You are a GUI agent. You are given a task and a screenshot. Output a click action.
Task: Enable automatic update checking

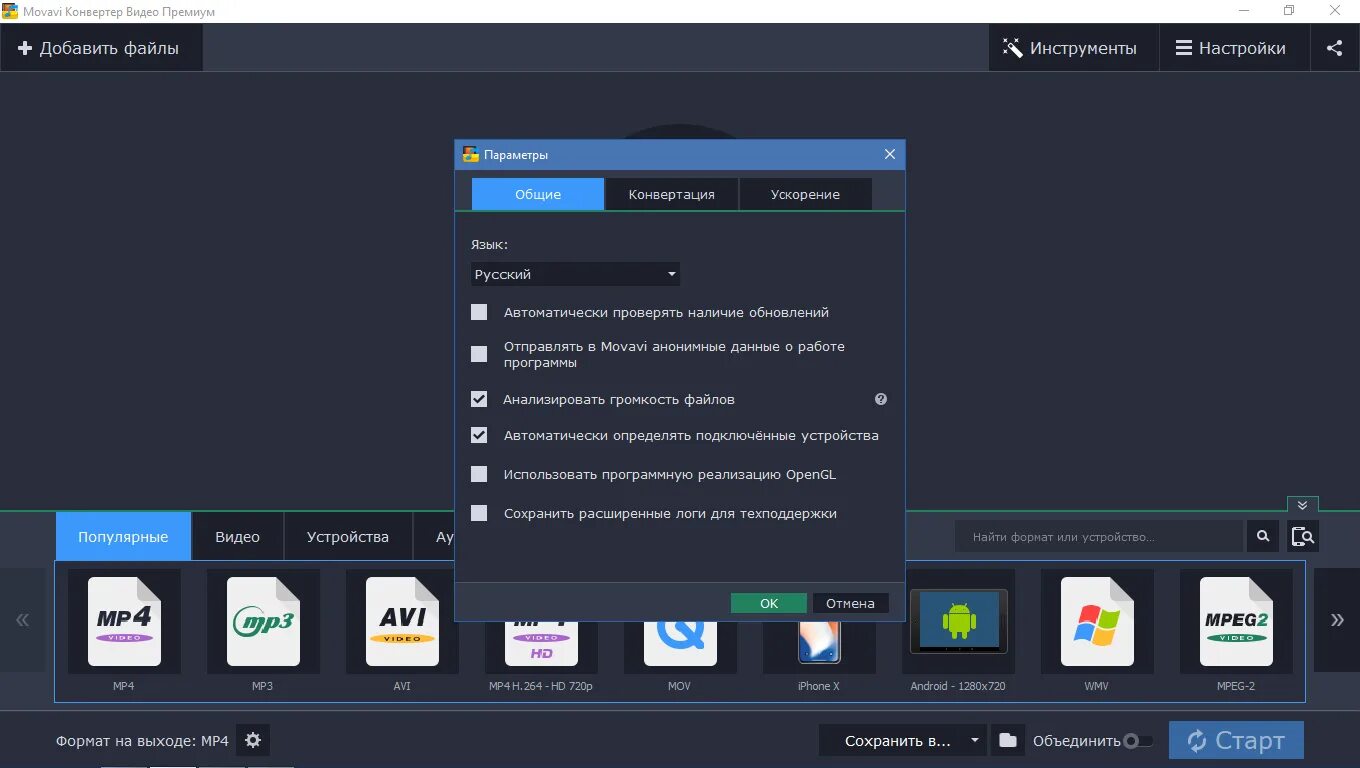(x=479, y=312)
